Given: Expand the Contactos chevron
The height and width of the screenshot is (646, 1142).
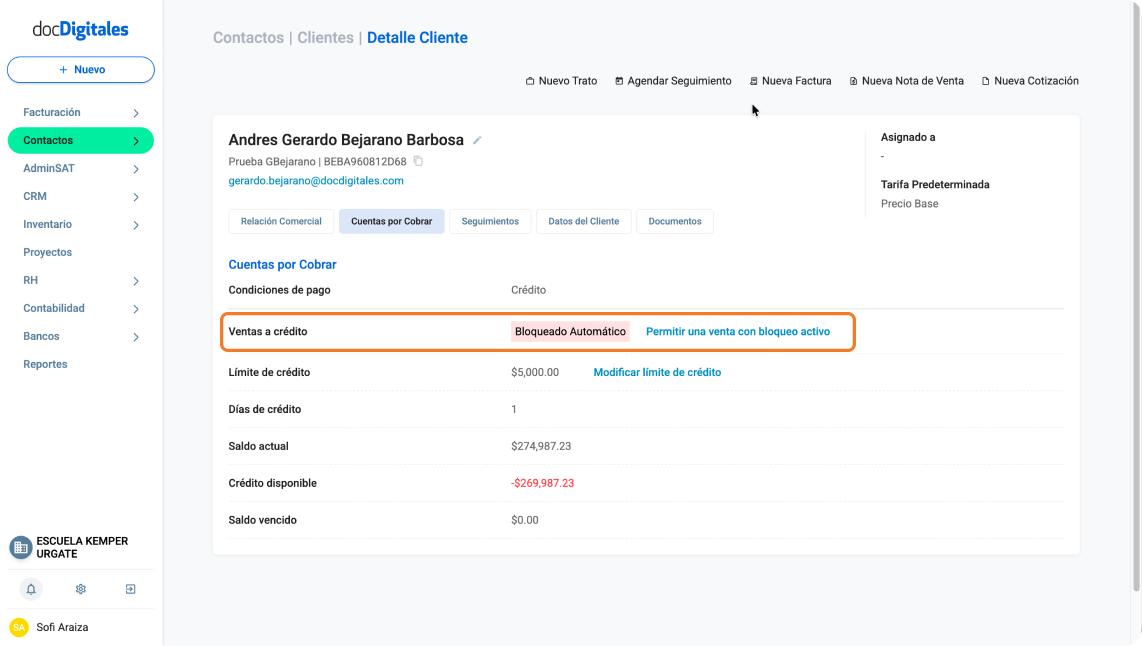Looking at the screenshot, I should (136, 141).
